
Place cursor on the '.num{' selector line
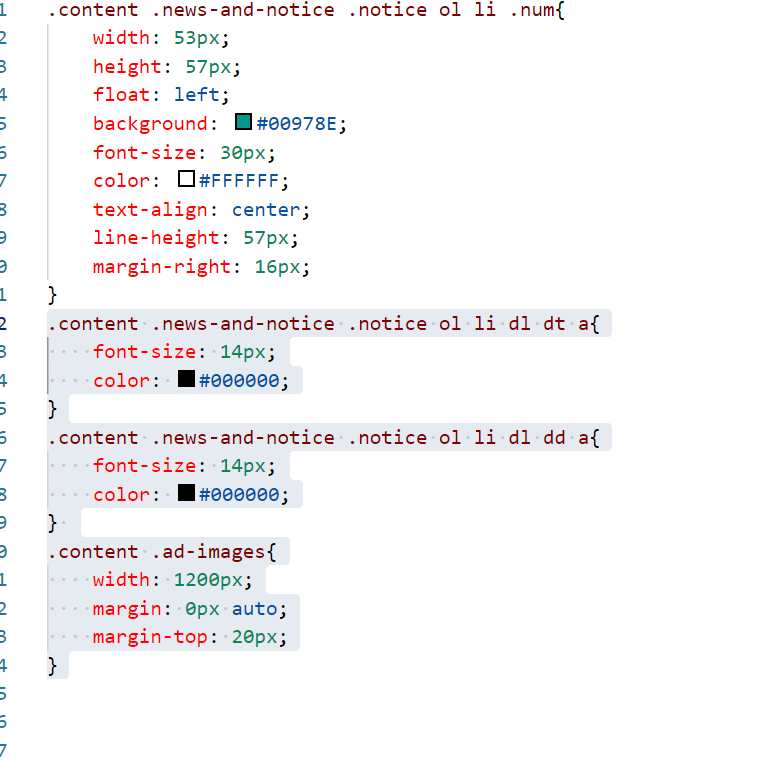coord(306,10)
